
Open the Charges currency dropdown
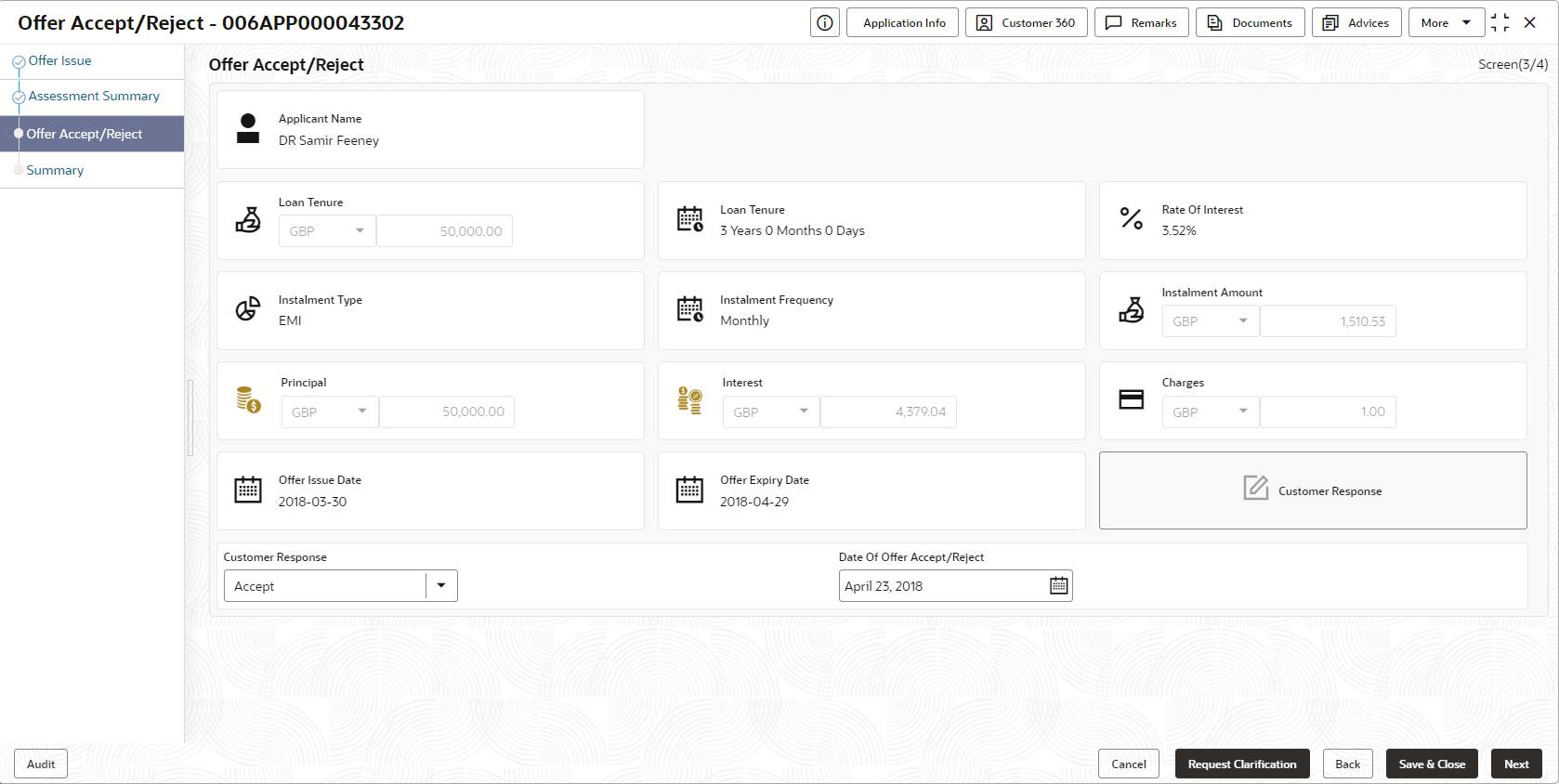click(x=1211, y=412)
